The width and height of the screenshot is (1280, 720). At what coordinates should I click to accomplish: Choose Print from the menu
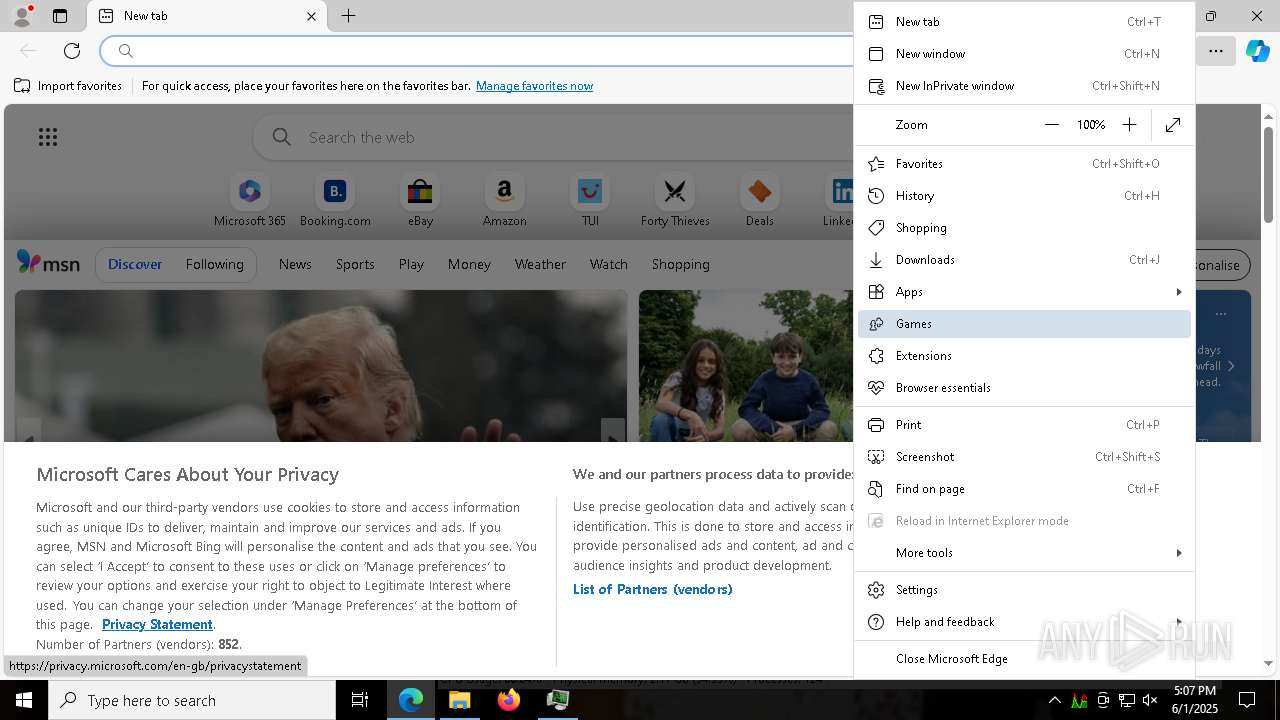(1024, 425)
